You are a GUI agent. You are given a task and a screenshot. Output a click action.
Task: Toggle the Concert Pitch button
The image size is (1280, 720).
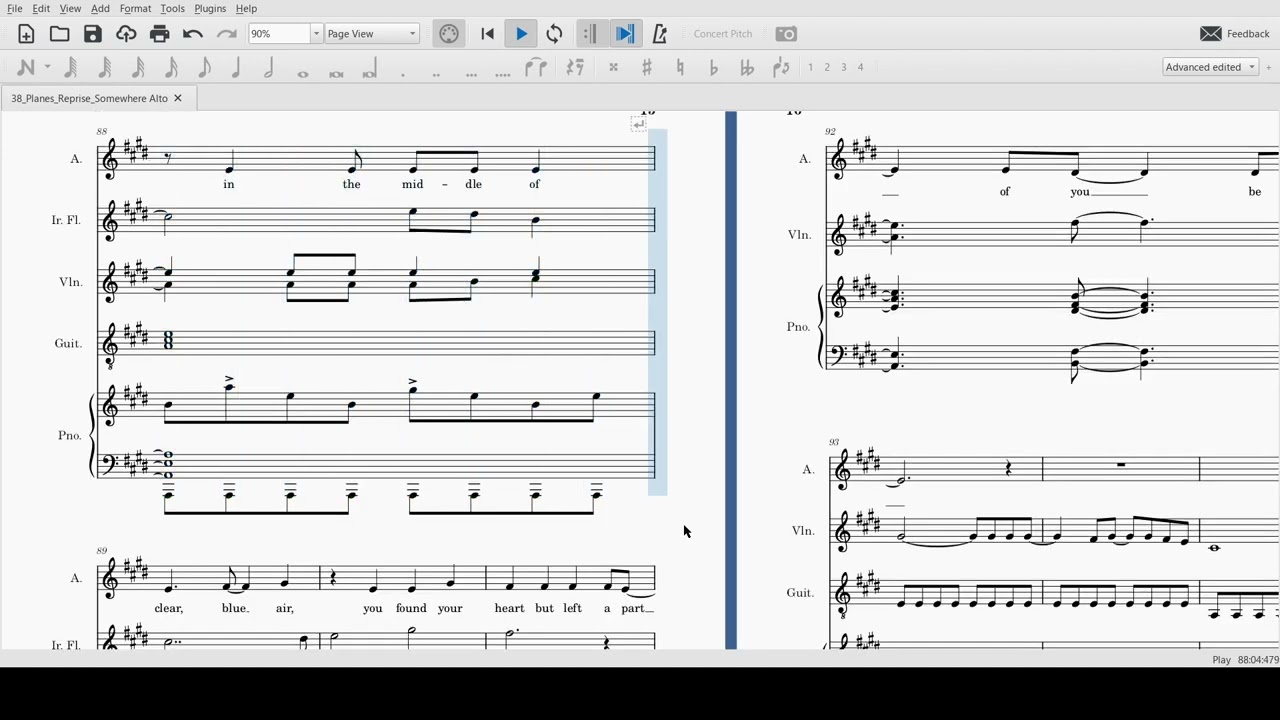coord(723,34)
